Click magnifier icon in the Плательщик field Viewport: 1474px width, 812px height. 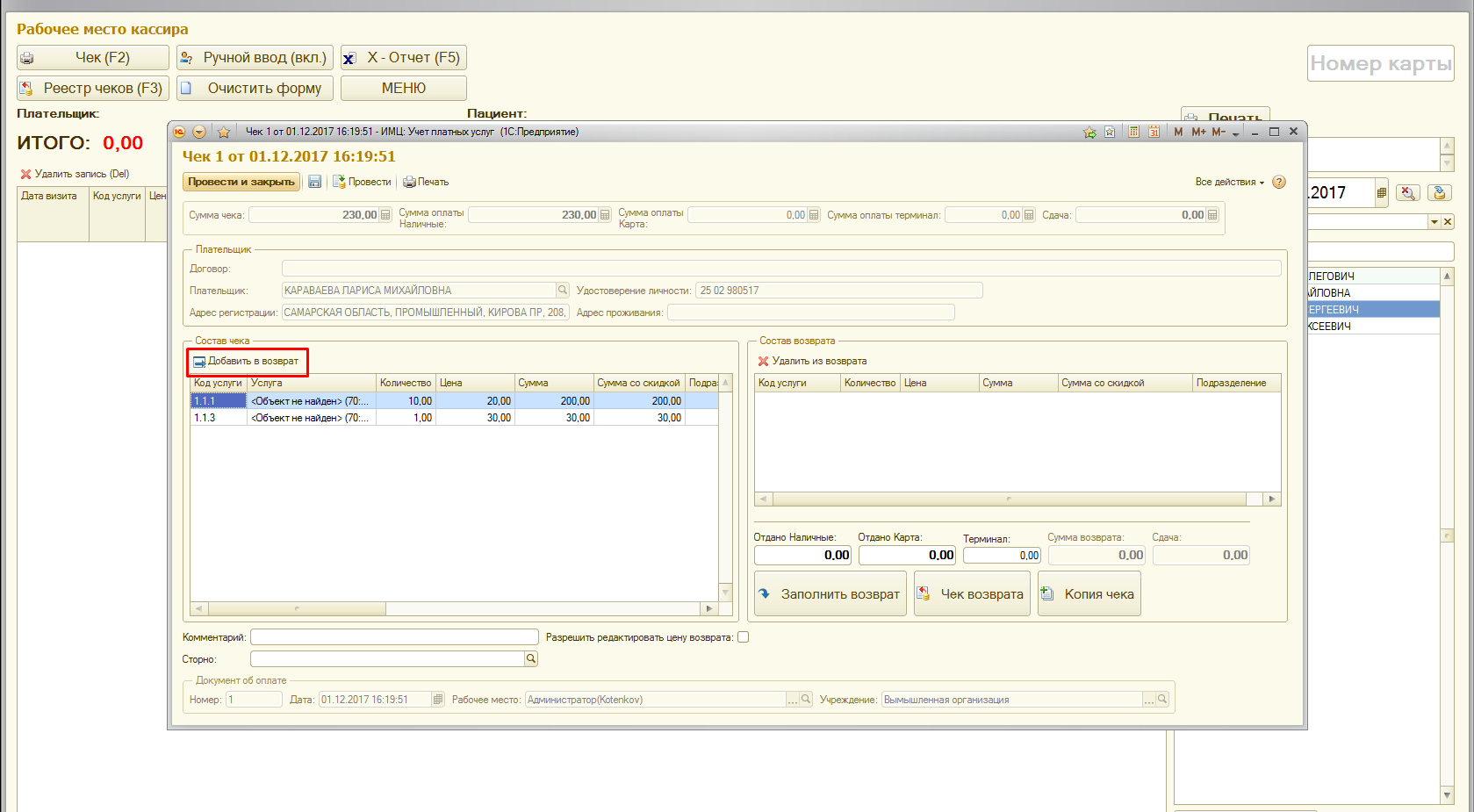562,290
